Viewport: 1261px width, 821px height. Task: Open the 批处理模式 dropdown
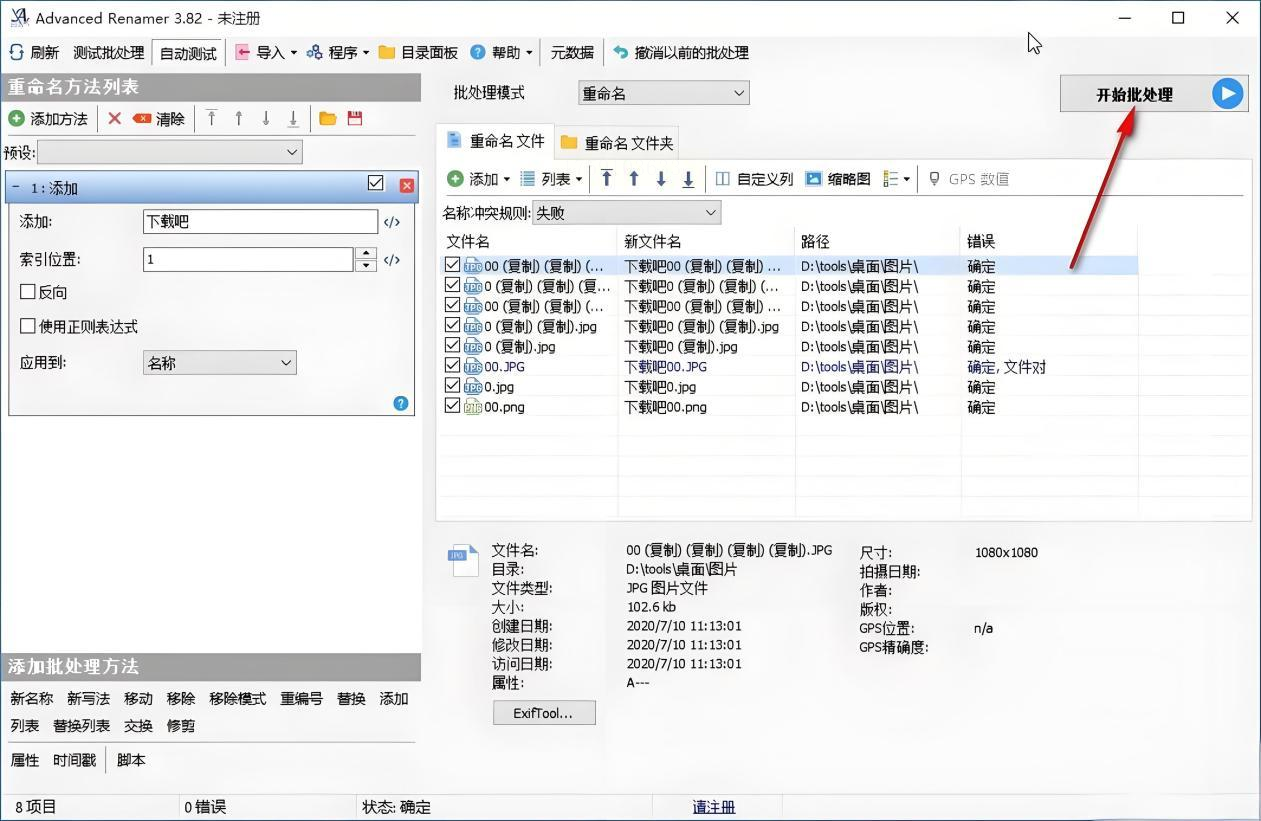coord(664,93)
